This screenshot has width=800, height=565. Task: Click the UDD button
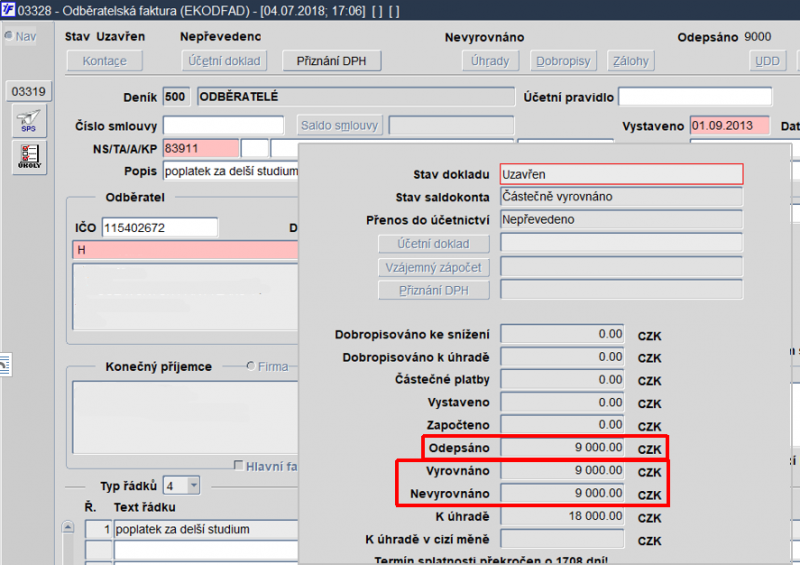tap(767, 61)
